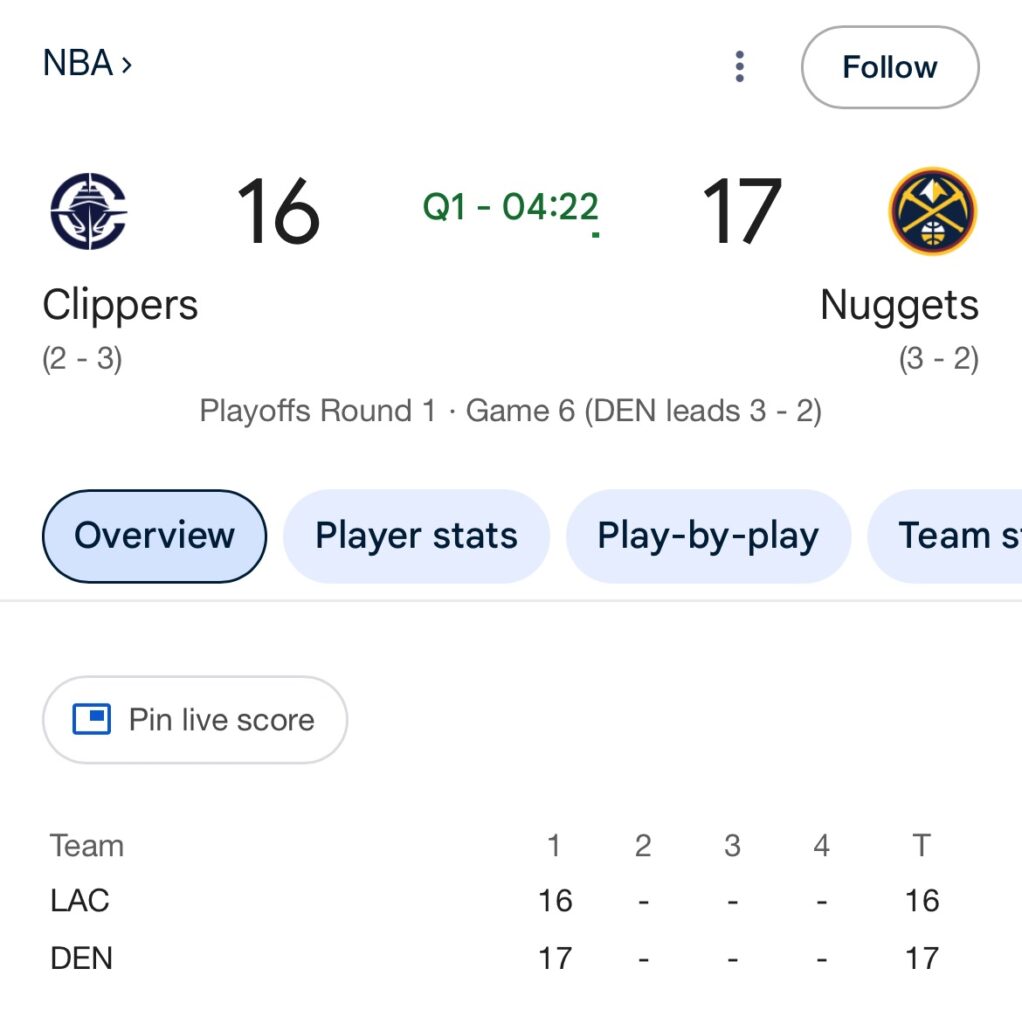Click Nuggets score of 17

point(740,211)
